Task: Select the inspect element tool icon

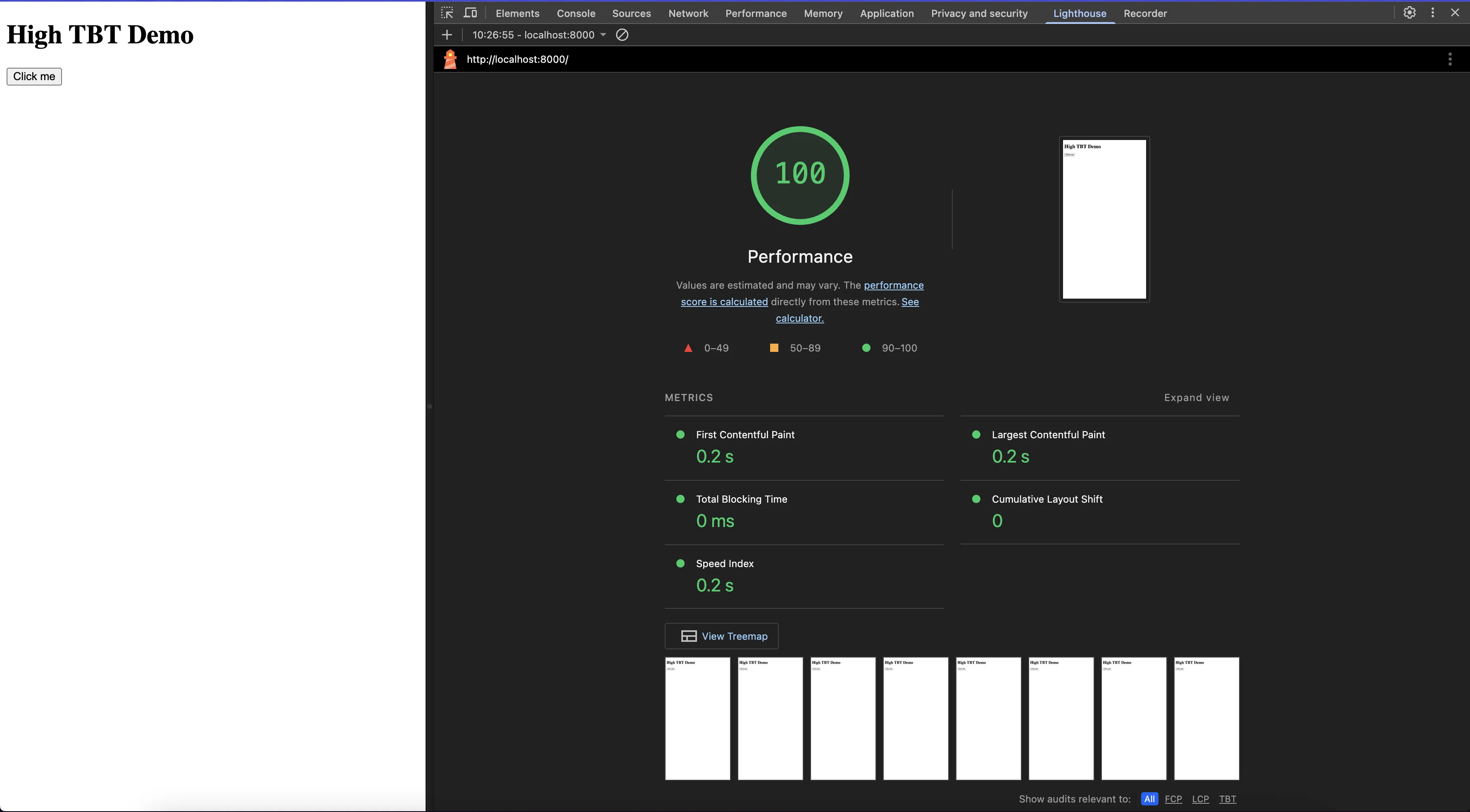Action: click(x=447, y=12)
